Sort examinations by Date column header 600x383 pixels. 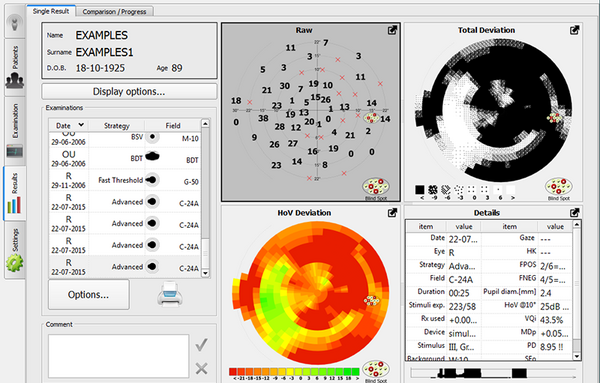tap(69, 125)
